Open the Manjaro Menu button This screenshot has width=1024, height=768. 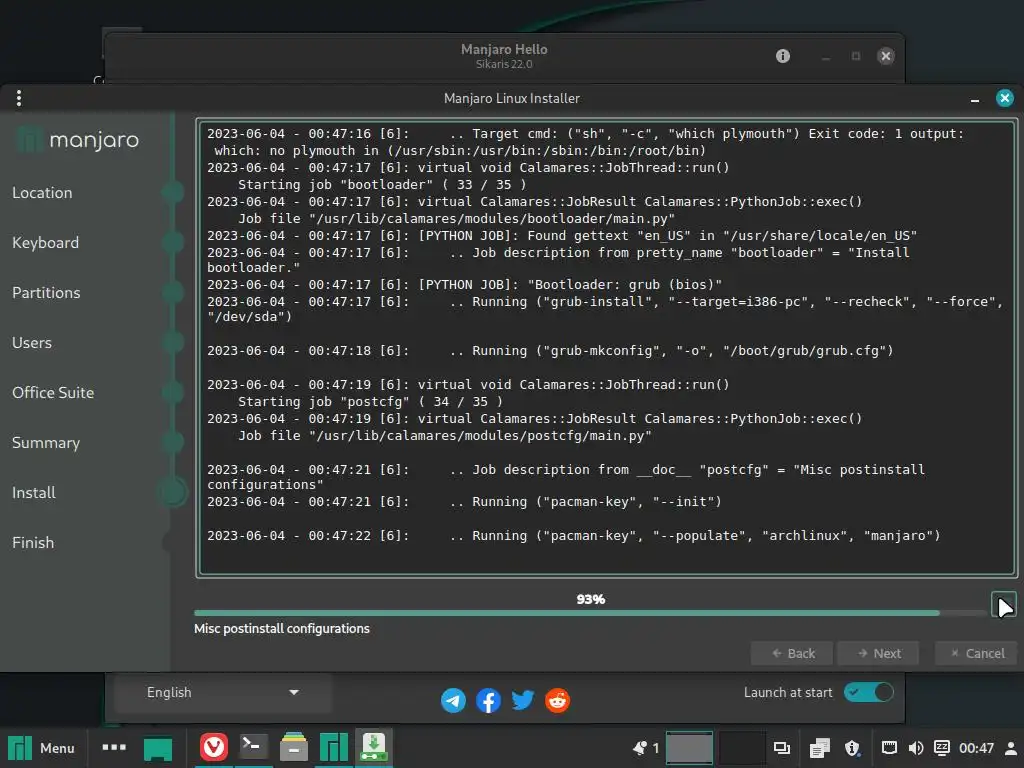click(x=40, y=748)
